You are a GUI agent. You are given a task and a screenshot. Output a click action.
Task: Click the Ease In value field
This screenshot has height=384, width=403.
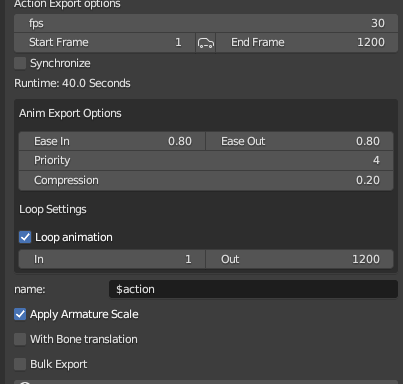pos(112,141)
